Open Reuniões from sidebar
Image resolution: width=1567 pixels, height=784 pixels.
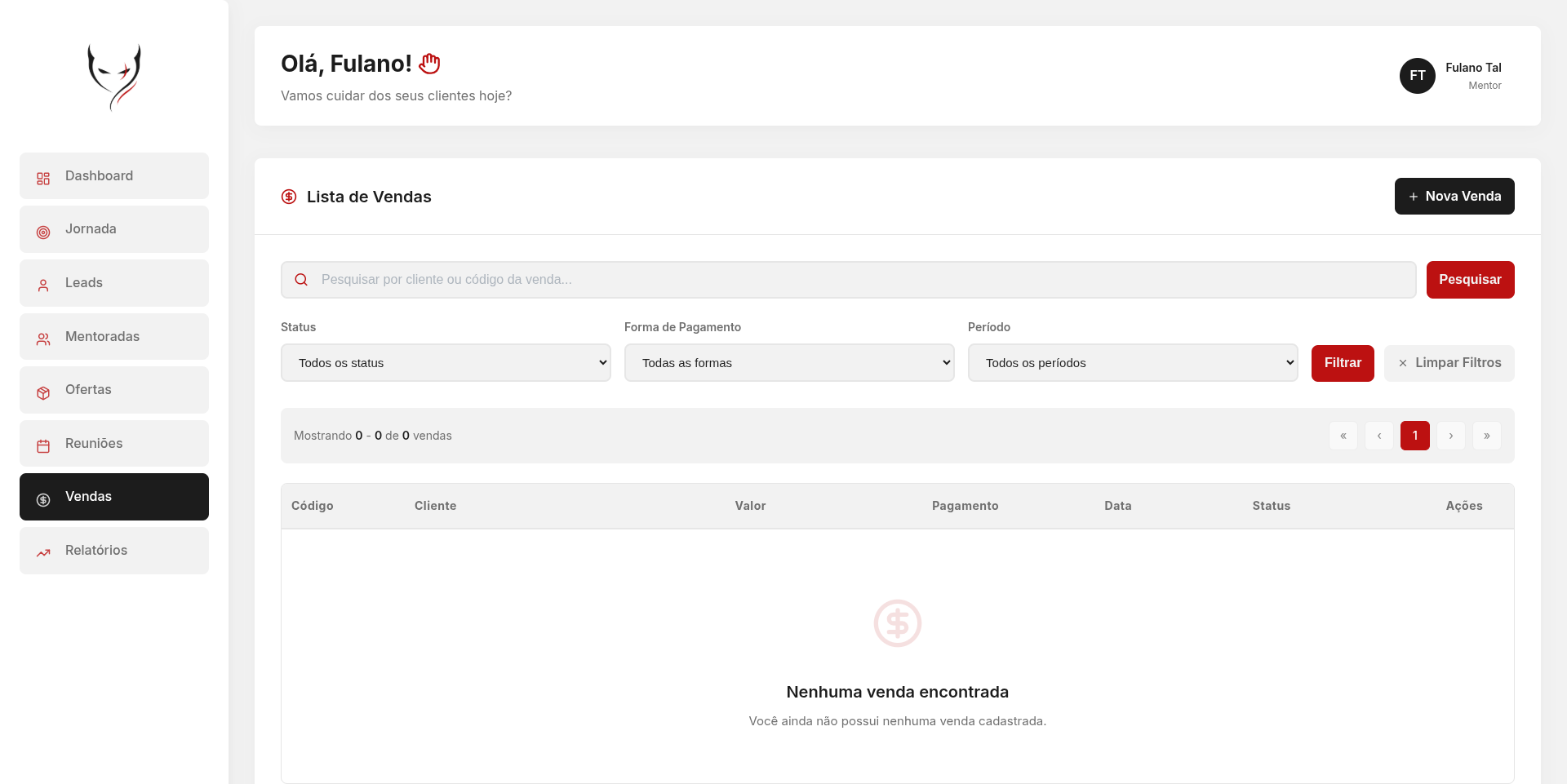(x=114, y=444)
